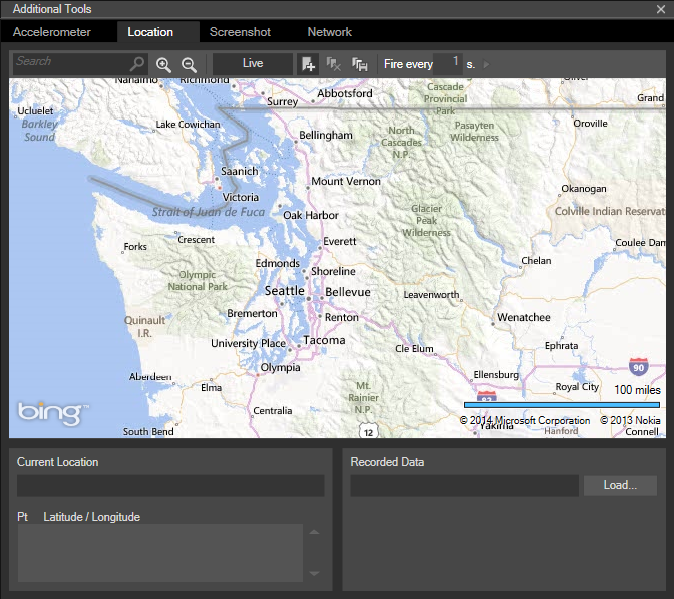Click Aberdeen on the map
This screenshot has width=674, height=599.
pyautogui.click(x=150, y=377)
